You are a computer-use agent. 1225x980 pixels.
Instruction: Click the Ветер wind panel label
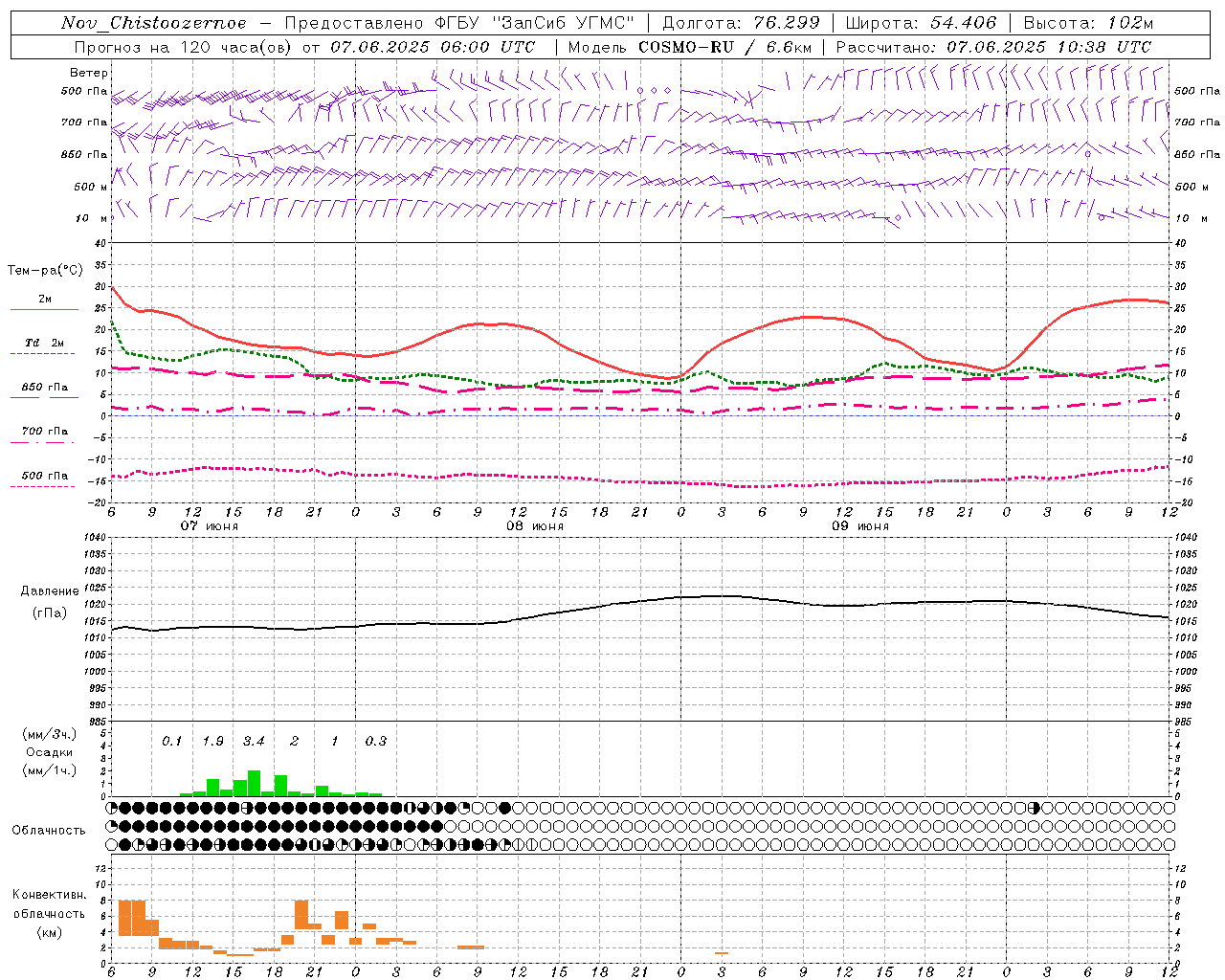point(89,73)
